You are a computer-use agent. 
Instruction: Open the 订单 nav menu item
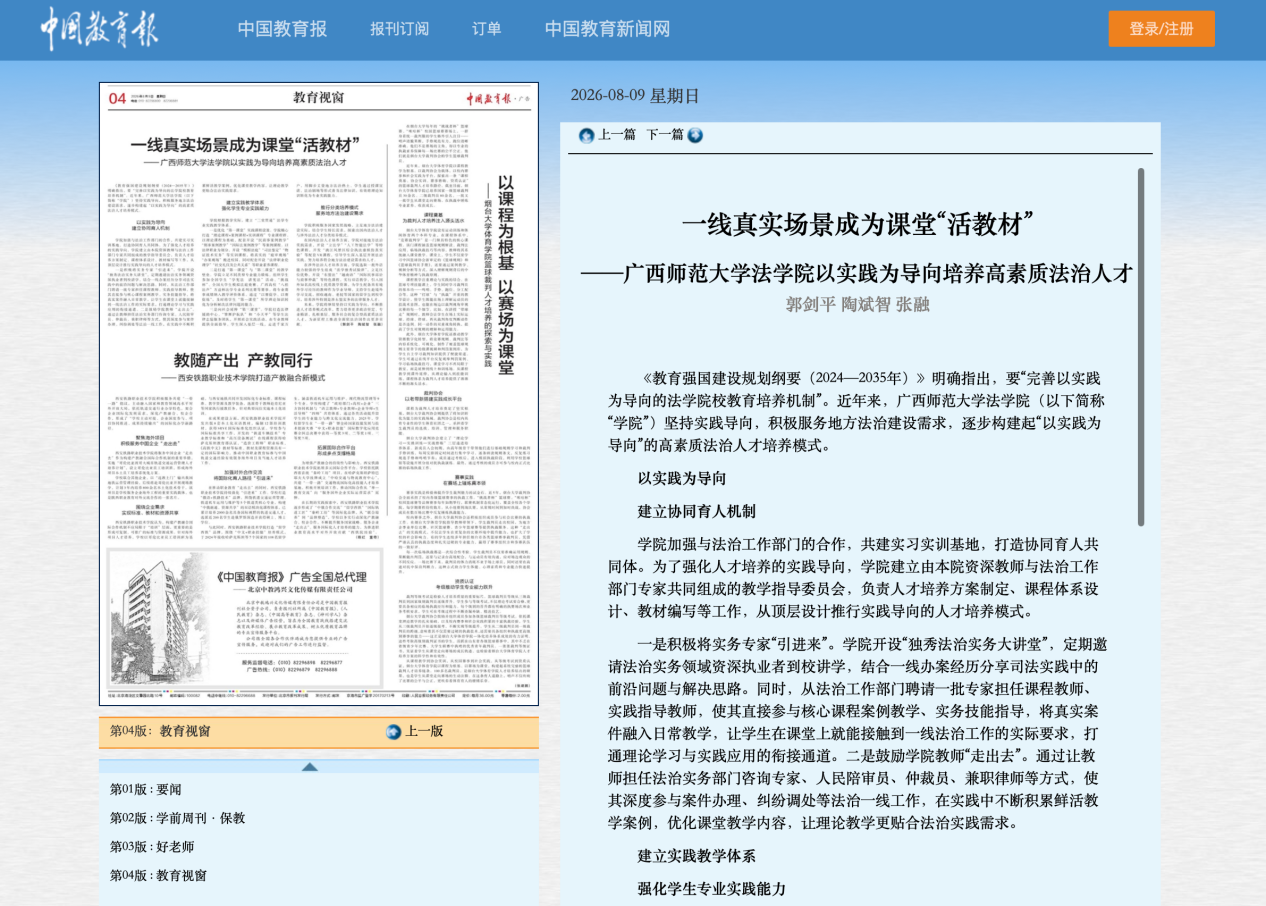coord(487,29)
